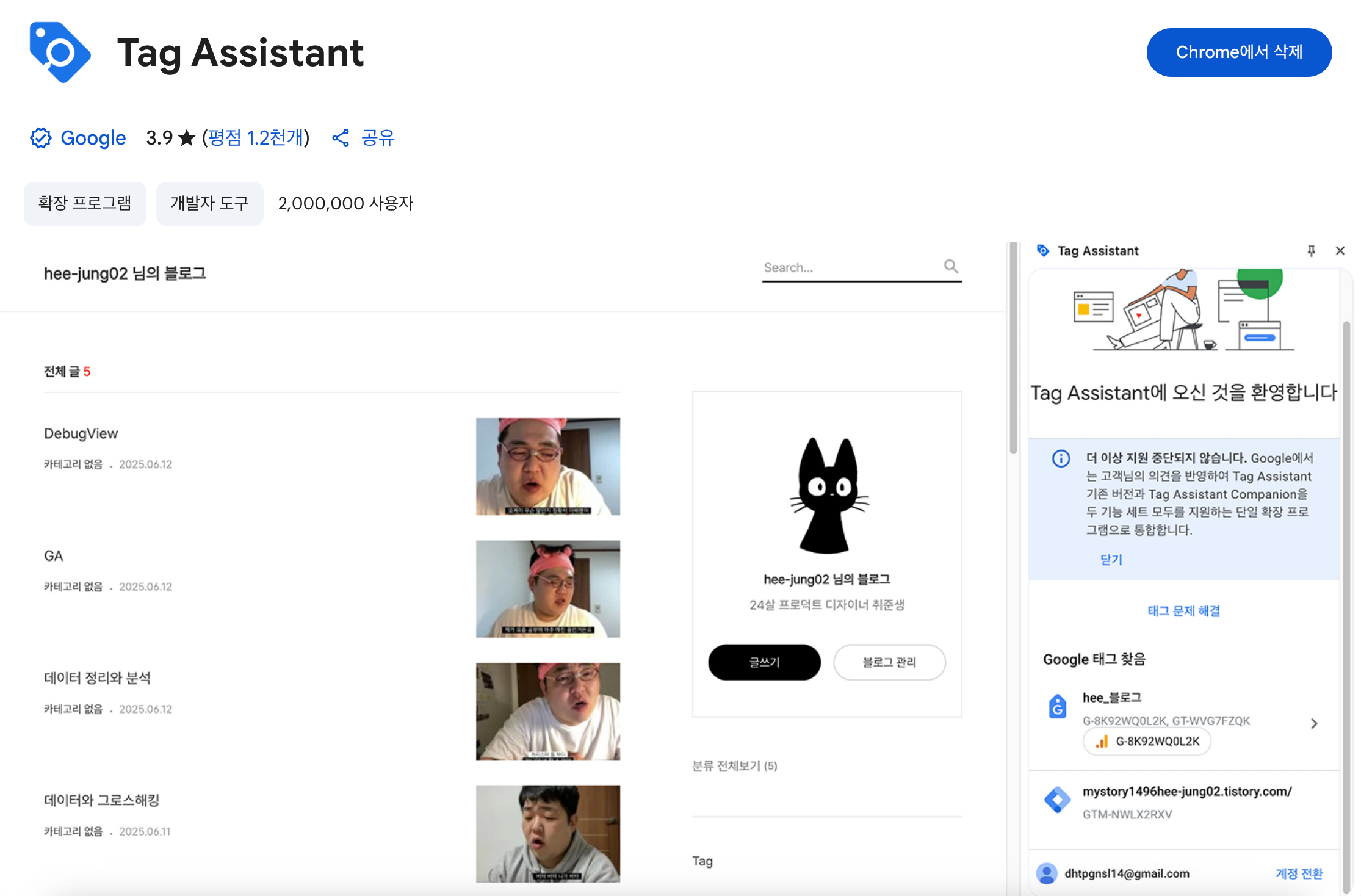Click the share icon next to 공유
This screenshot has height=896, width=1361.
pyautogui.click(x=341, y=138)
